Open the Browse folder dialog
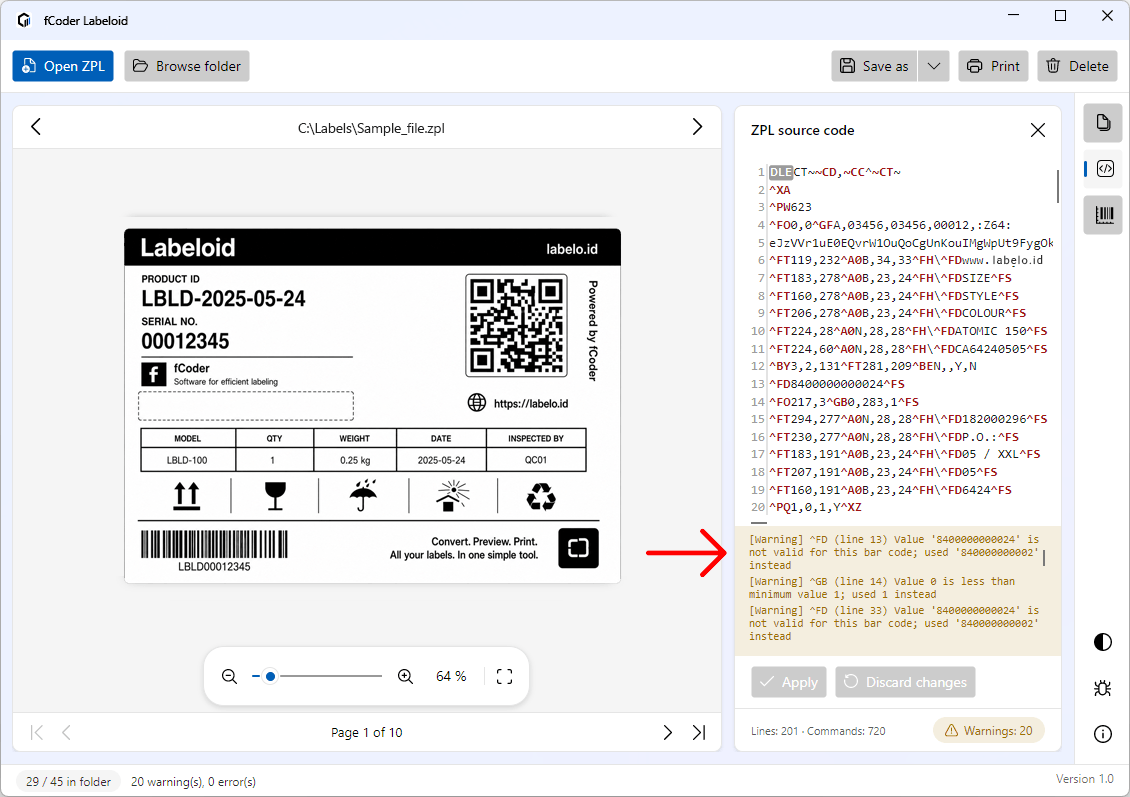 coord(187,66)
